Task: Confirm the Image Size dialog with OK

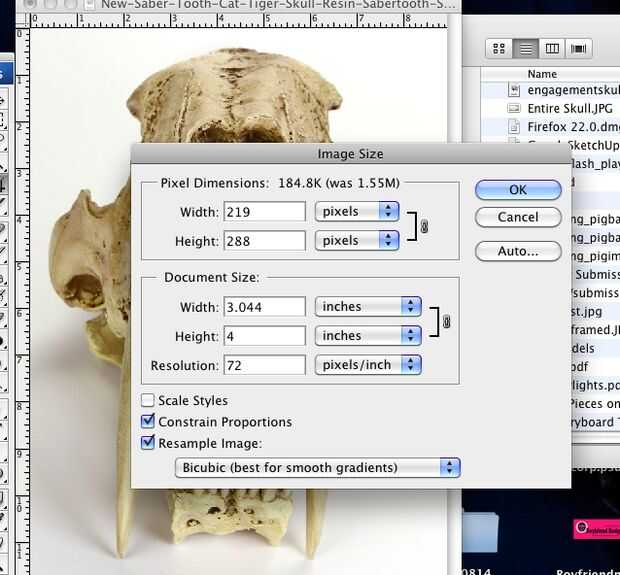Action: (x=518, y=190)
